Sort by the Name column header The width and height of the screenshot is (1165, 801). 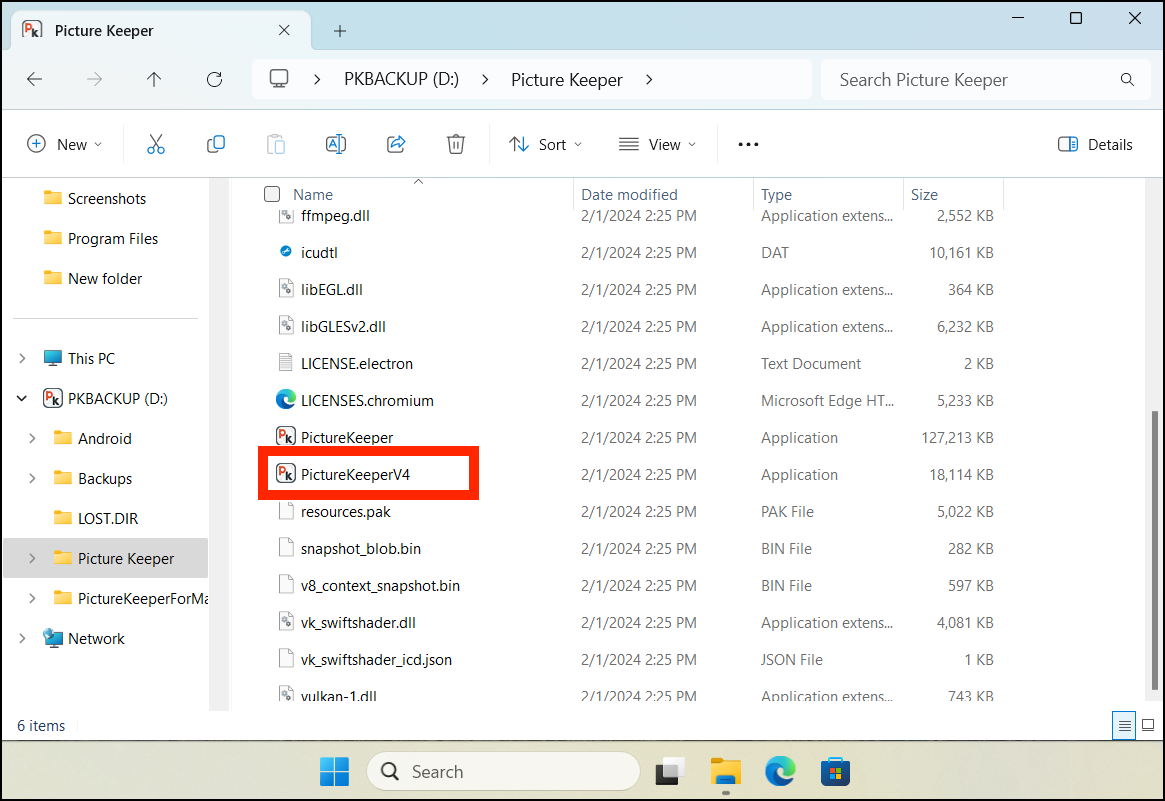coord(313,194)
